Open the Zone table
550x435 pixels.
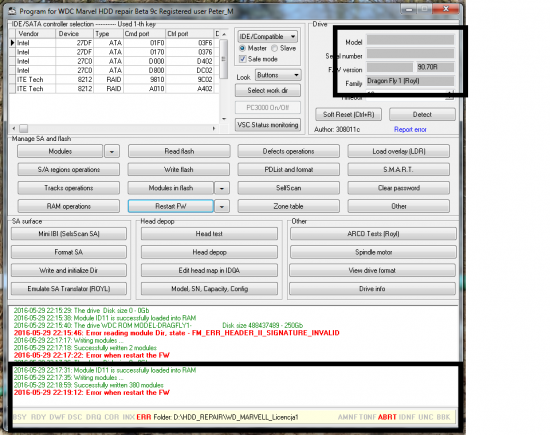pos(288,207)
